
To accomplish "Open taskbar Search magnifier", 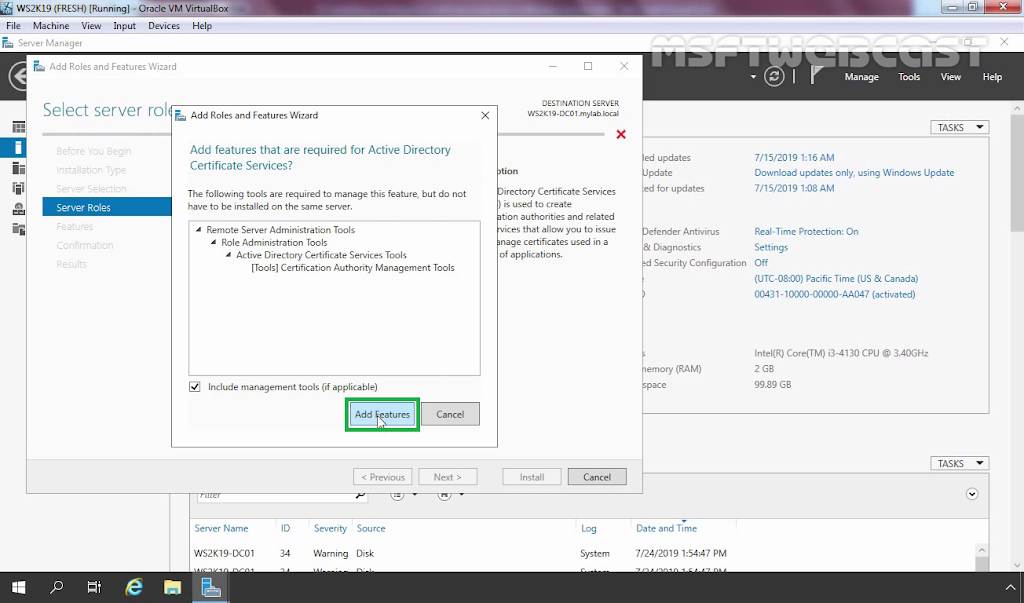I will coord(57,587).
